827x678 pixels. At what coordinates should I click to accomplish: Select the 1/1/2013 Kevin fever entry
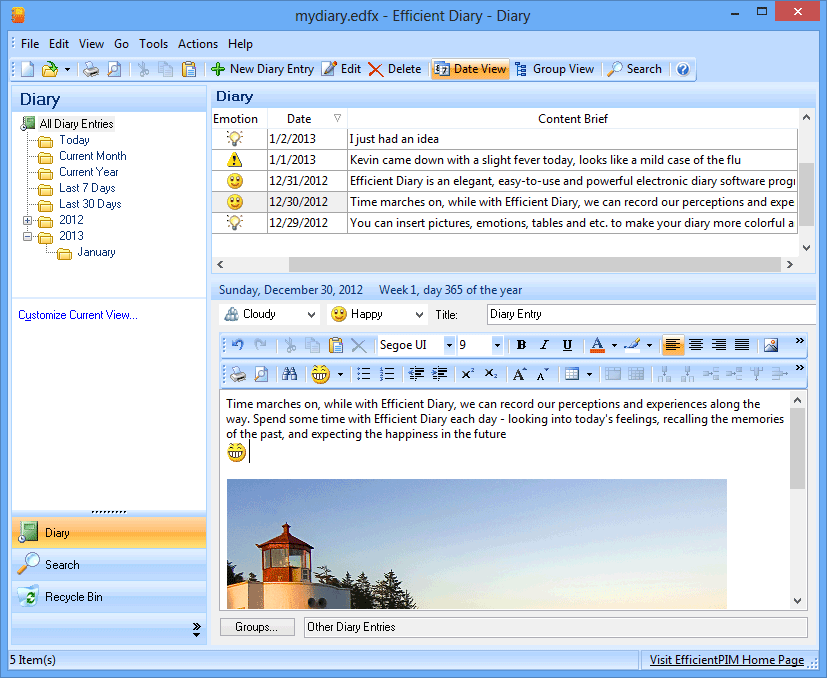[505, 160]
